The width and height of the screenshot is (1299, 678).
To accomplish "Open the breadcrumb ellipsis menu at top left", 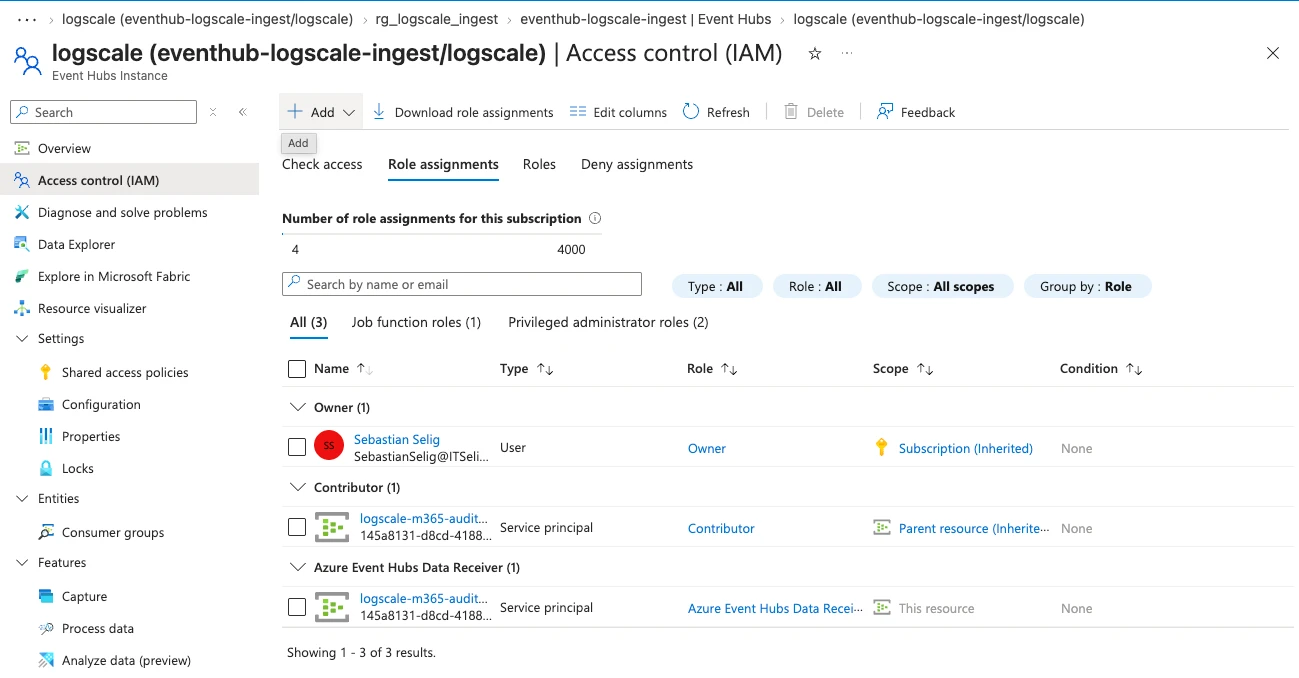I will pyautogui.click(x=27, y=19).
